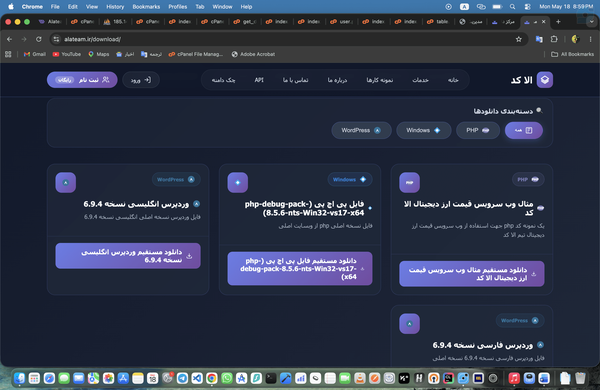The width and height of the screenshot is (600, 390).
Task: Bookmark this page with the star icon
Action: click(518, 39)
